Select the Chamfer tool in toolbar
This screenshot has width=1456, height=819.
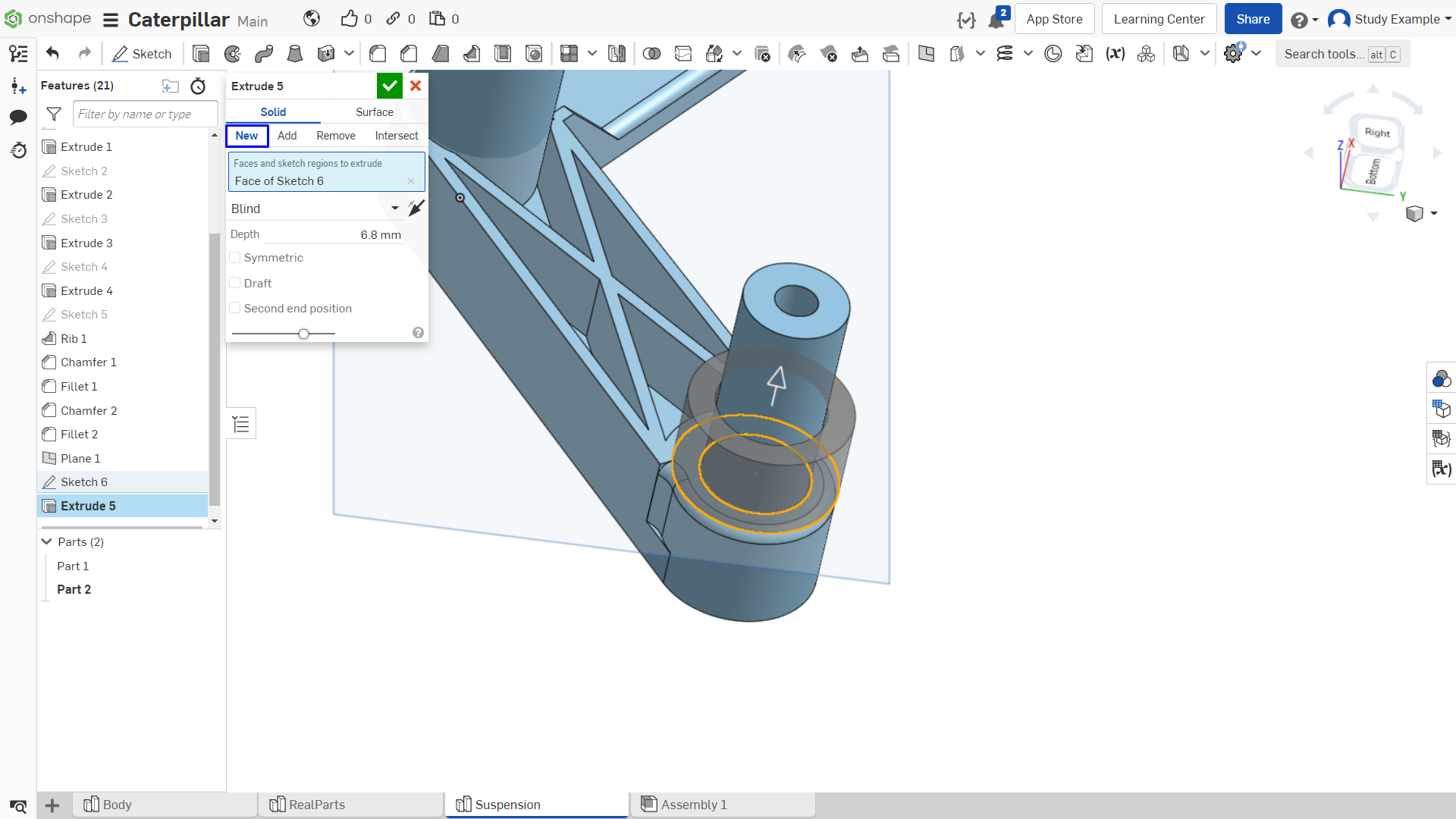click(x=409, y=54)
